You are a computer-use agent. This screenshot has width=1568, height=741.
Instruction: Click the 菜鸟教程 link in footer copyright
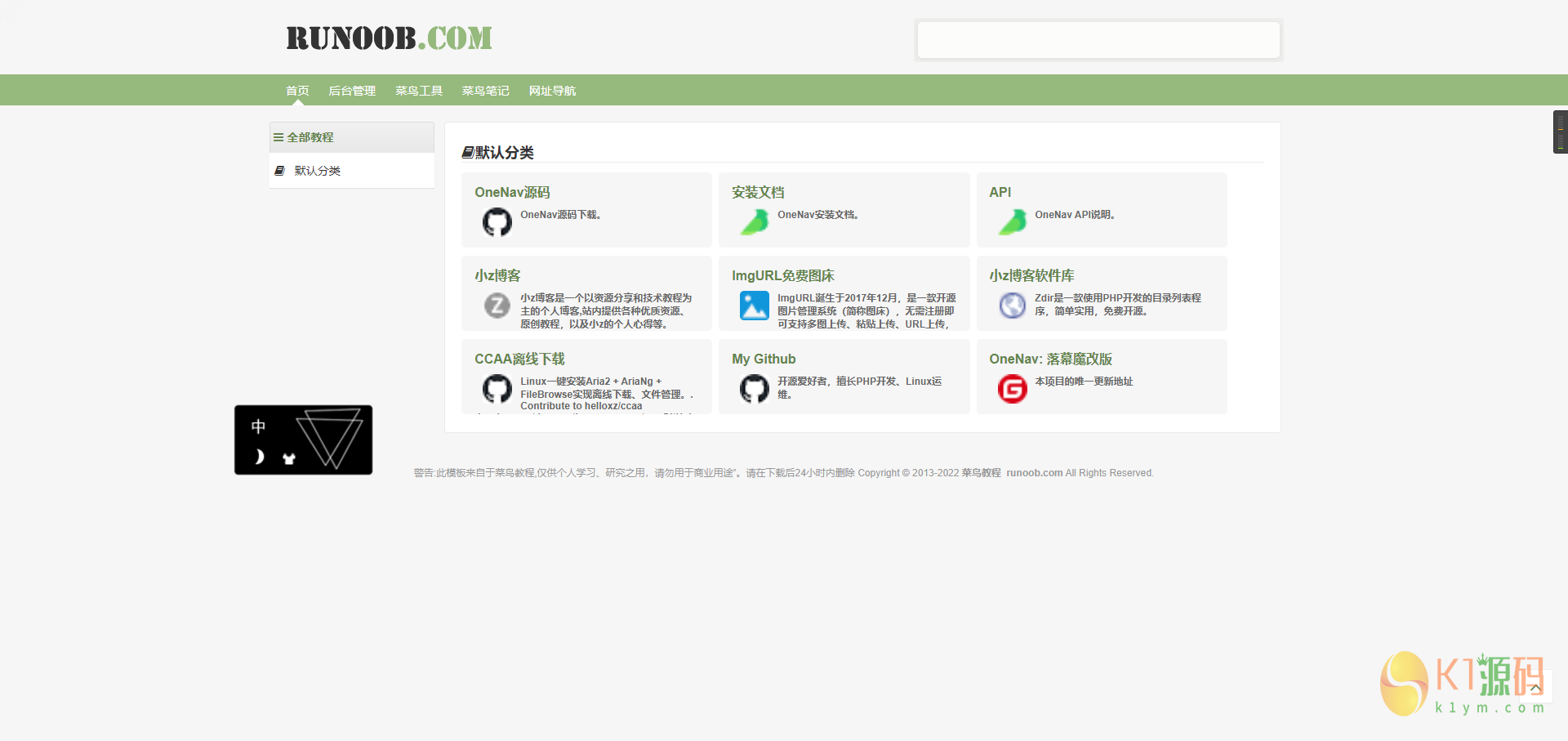point(981,473)
